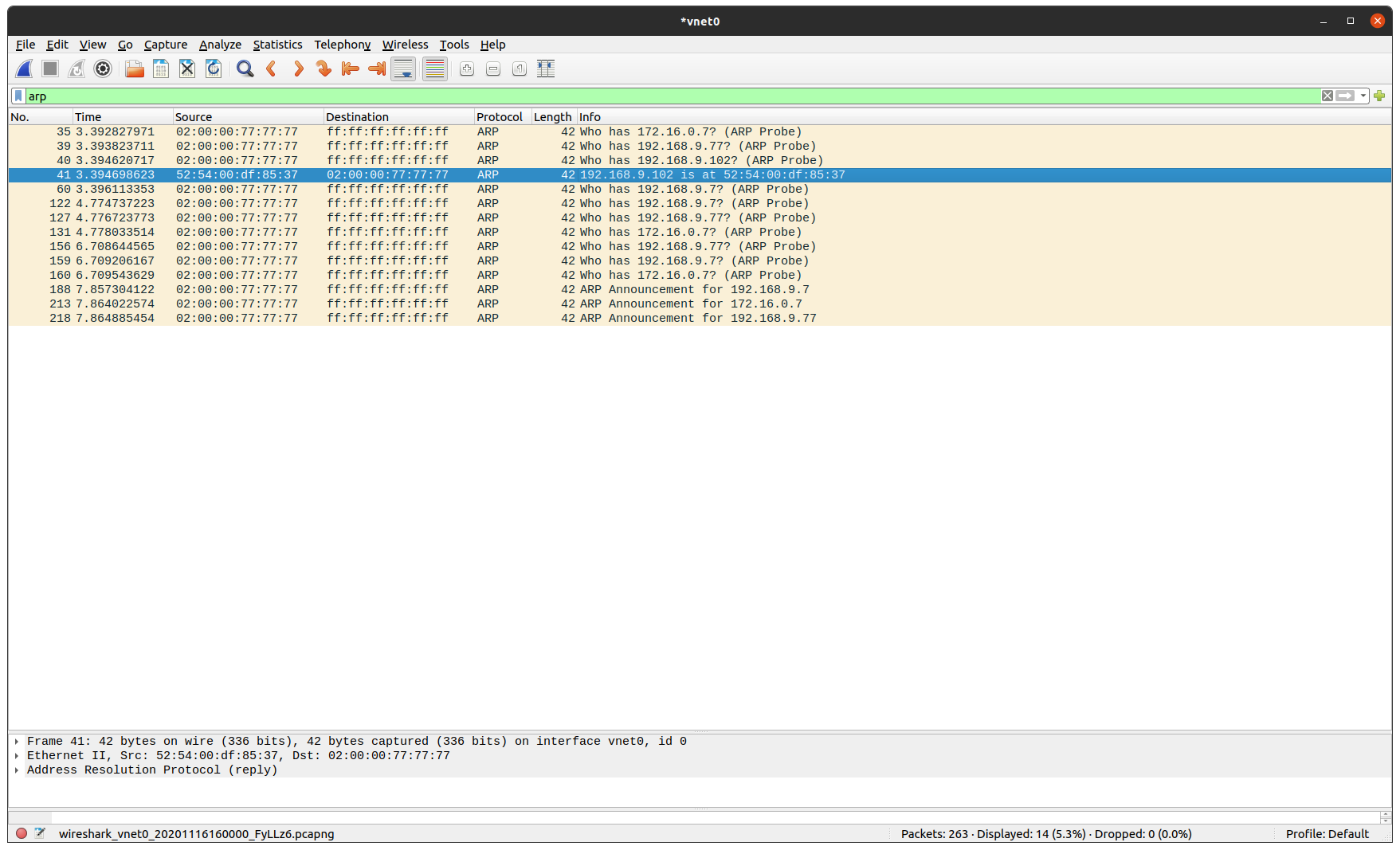Add a new filter button with green plus
The image size is (1400, 850).
pyautogui.click(x=1379, y=96)
